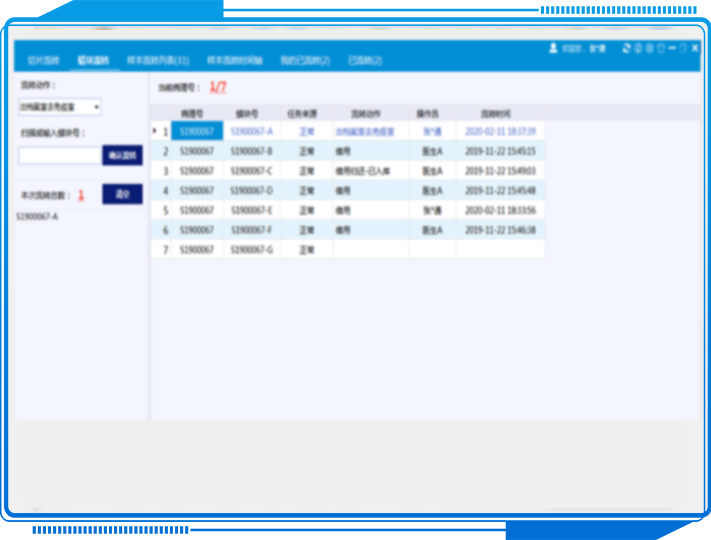Open the 切片流转 tab

(x=43, y=61)
